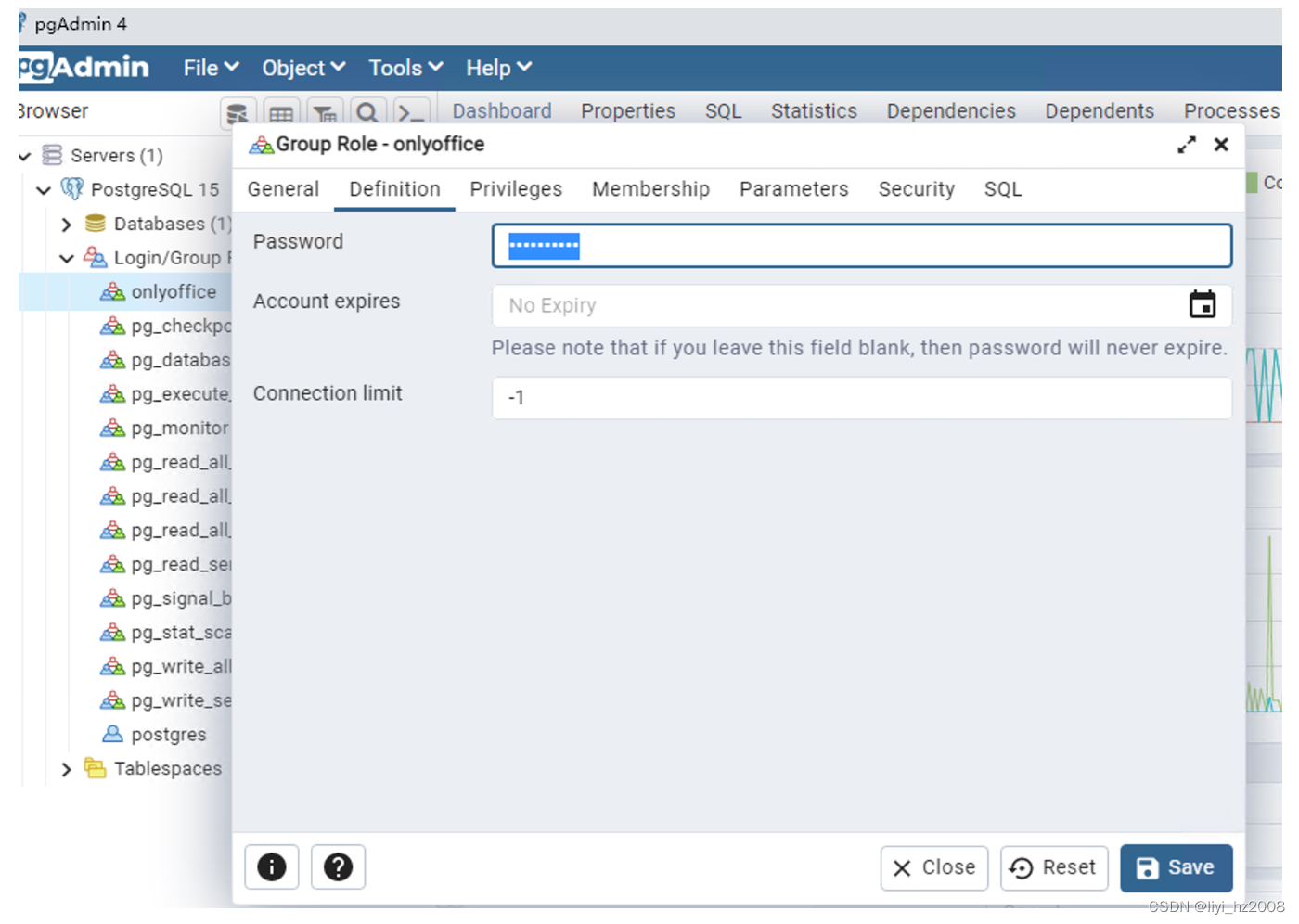The width and height of the screenshot is (1299, 924).
Task: Switch to the Processes tab
Action: click(x=1231, y=111)
